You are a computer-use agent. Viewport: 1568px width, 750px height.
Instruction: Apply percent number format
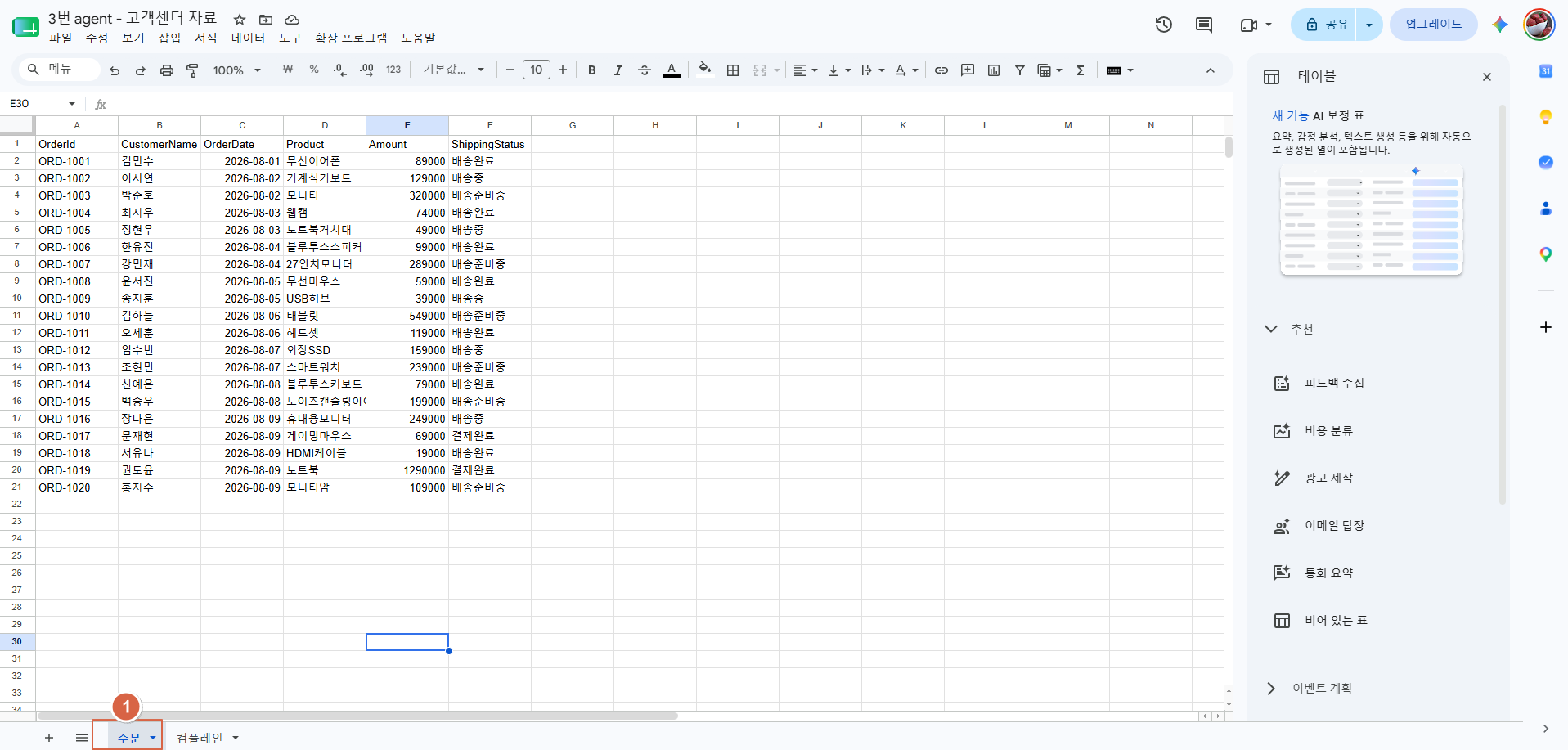[x=314, y=70]
